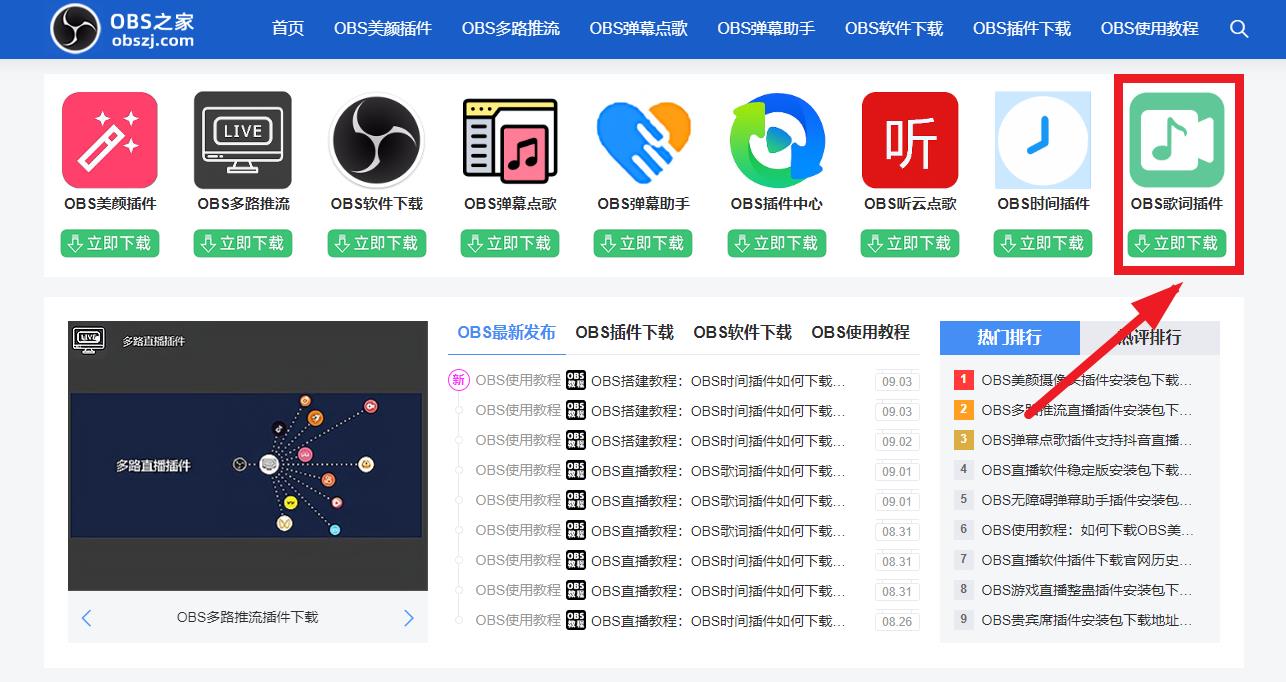This screenshot has width=1286, height=682.
Task: Select the OBS使用教程 navigation item
Action: coord(1149,29)
